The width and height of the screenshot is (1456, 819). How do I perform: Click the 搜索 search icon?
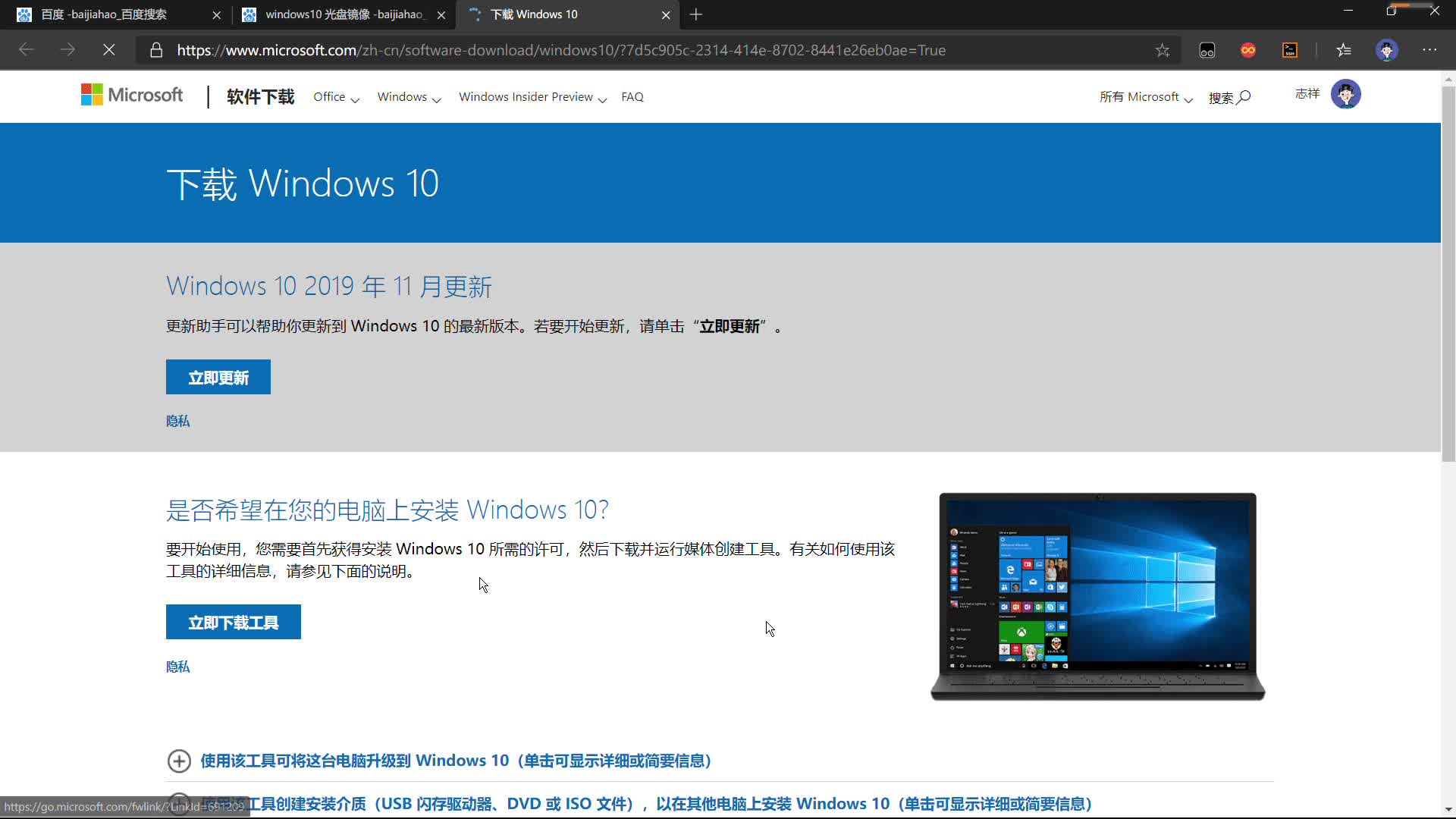coord(1229,98)
